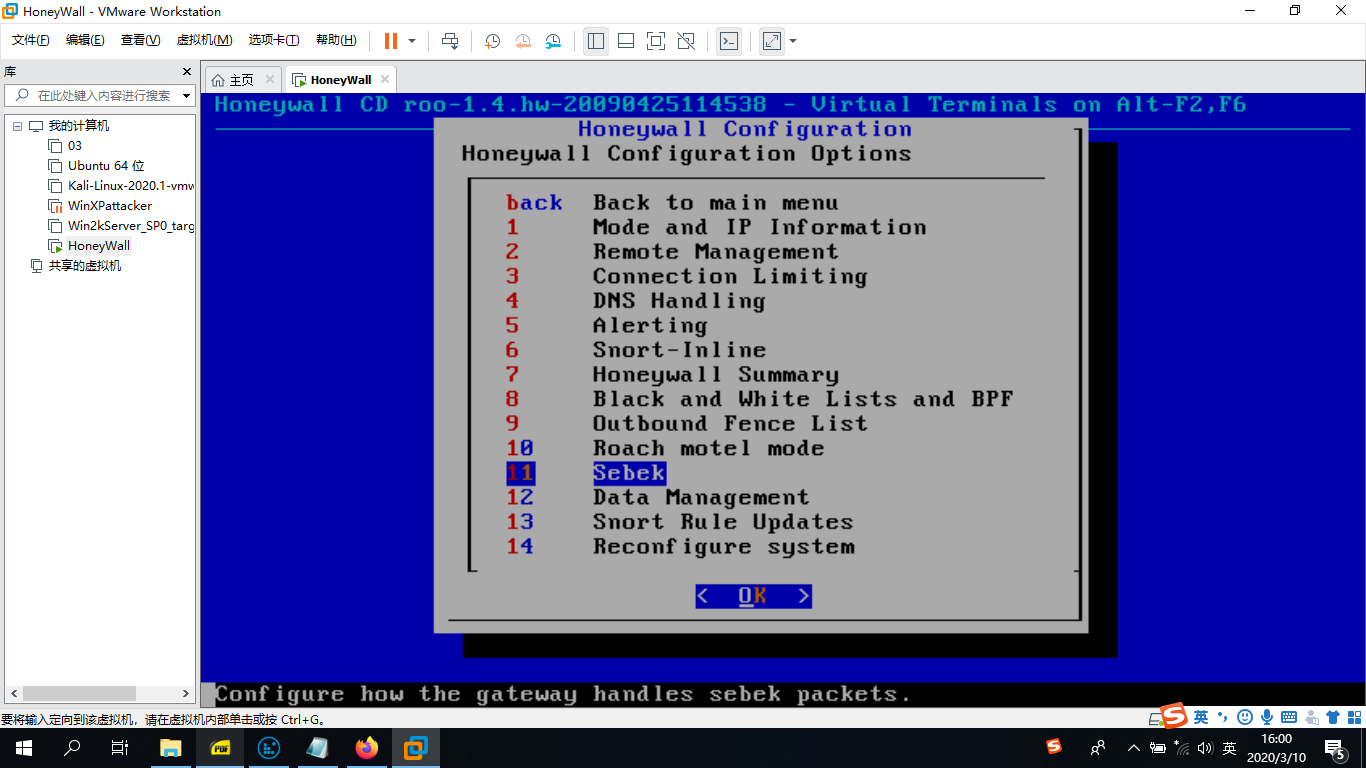Toggle the thumbnail bar view icon
Image resolution: width=1366 pixels, height=768 pixels.
click(626, 41)
